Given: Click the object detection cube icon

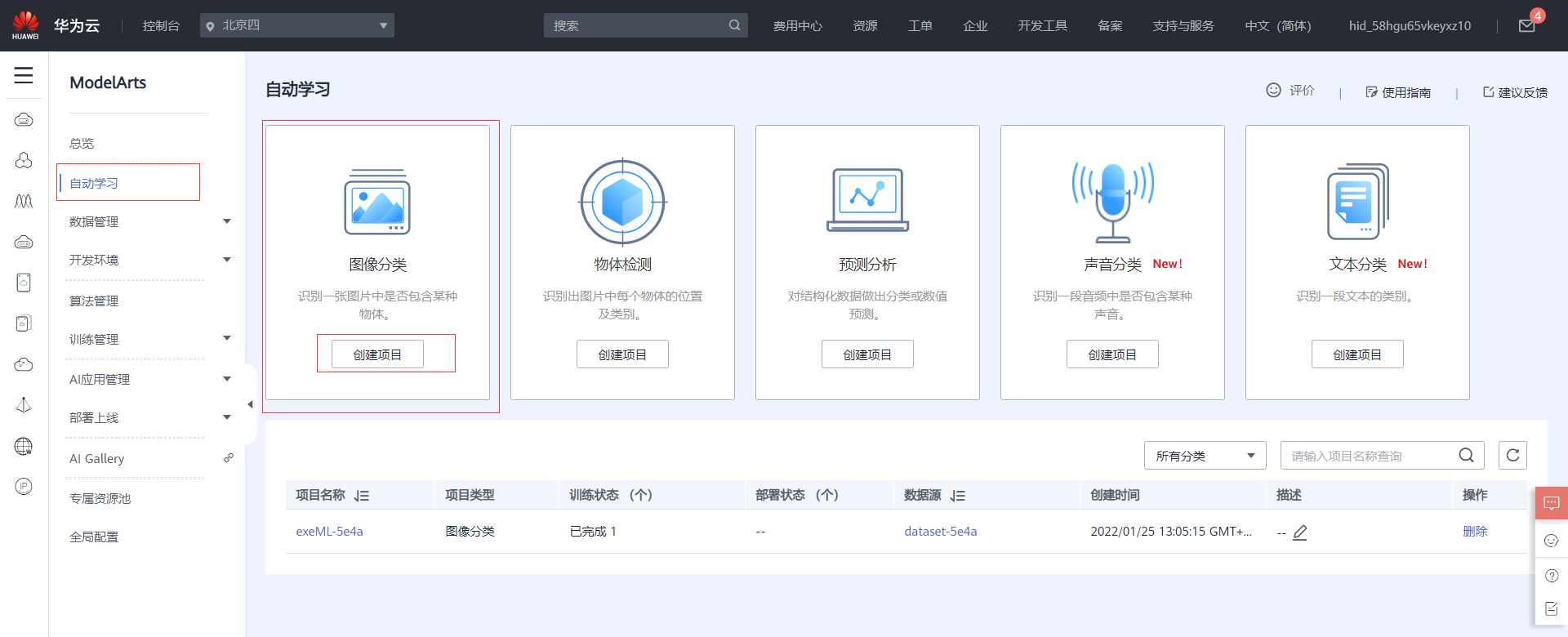Looking at the screenshot, I should tap(622, 202).
